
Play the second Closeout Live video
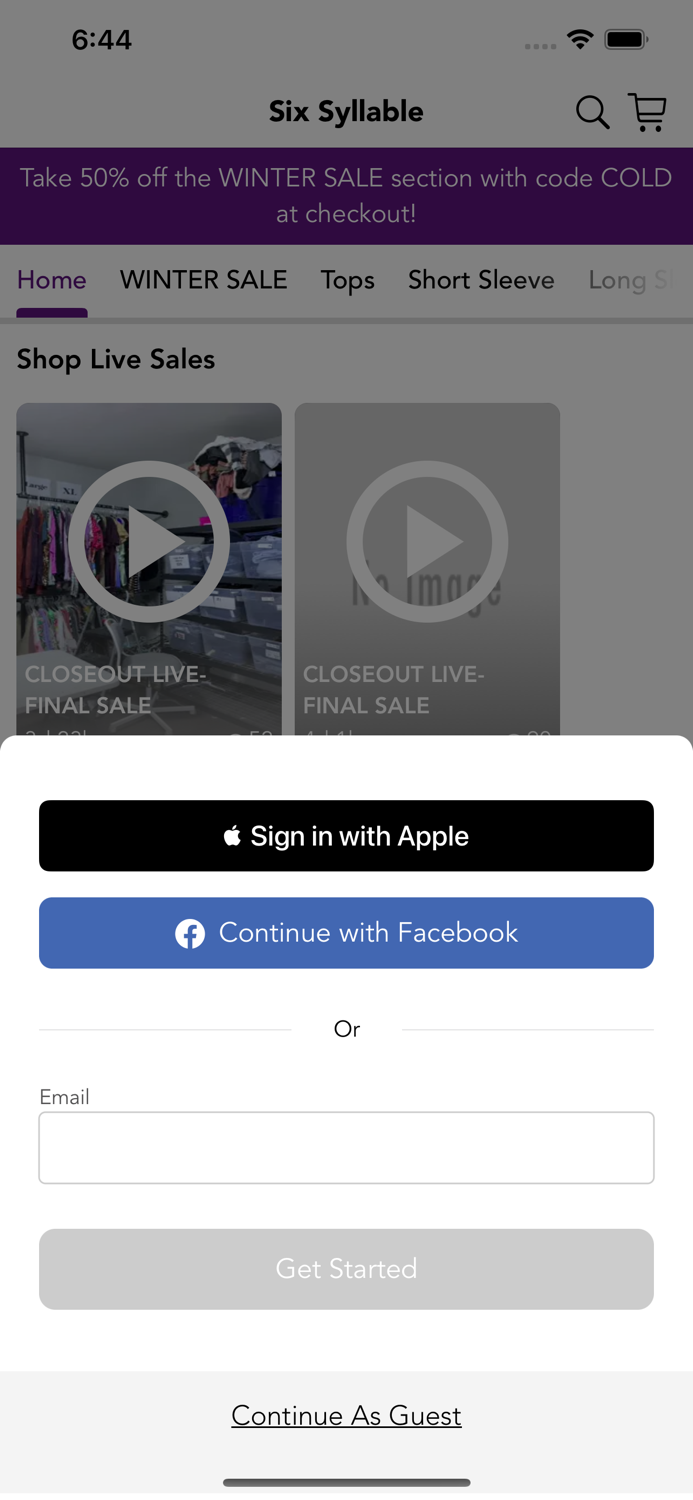pyautogui.click(x=427, y=541)
